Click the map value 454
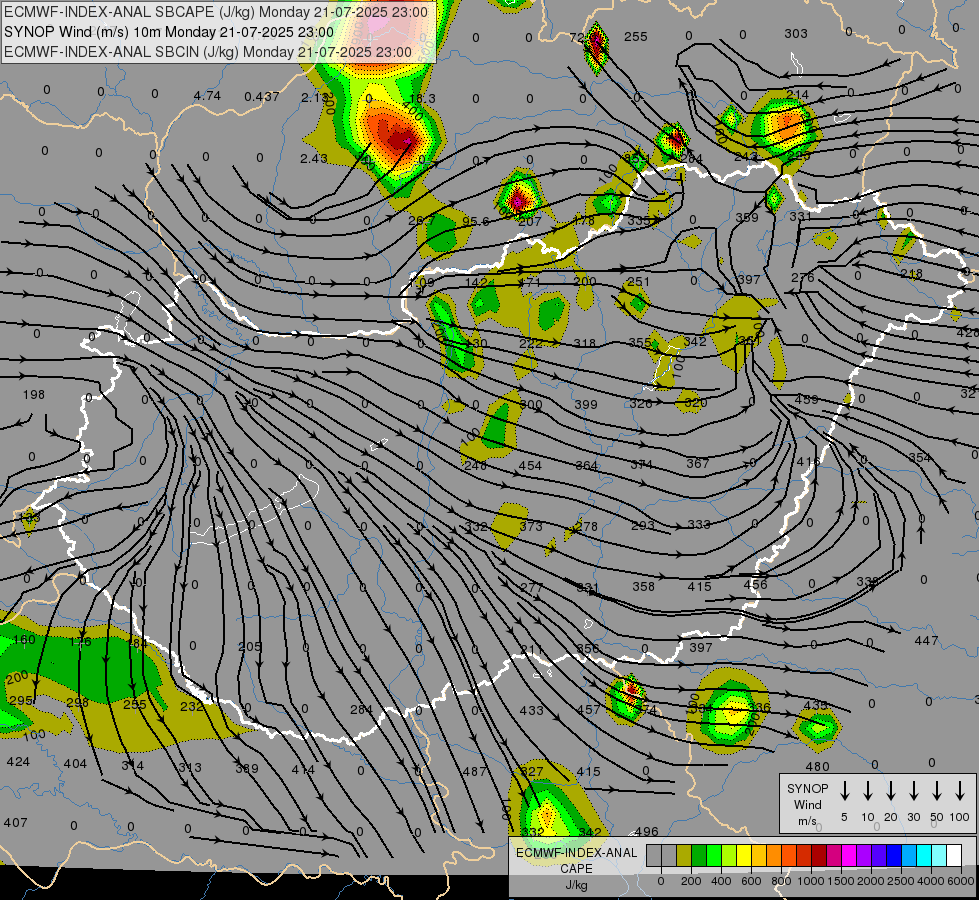979x900 pixels. point(530,465)
